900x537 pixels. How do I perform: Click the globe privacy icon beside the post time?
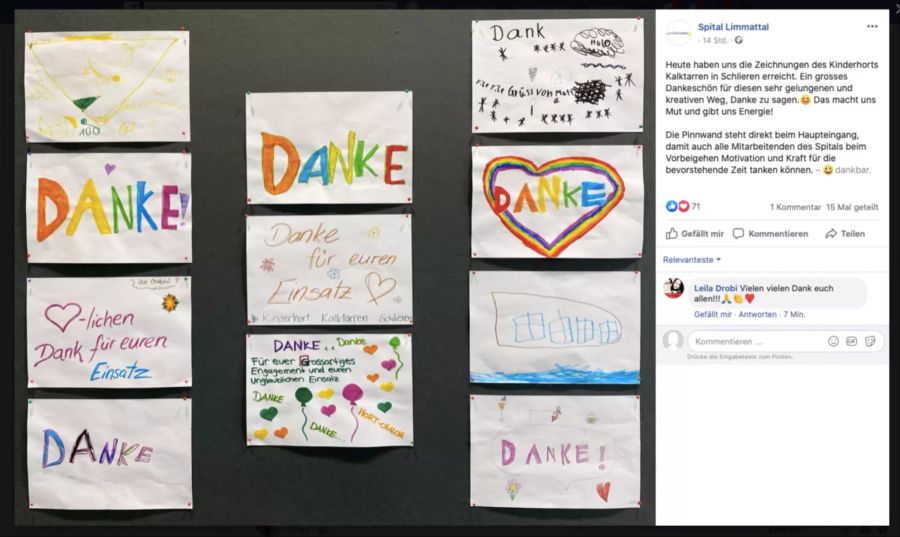coord(739,40)
